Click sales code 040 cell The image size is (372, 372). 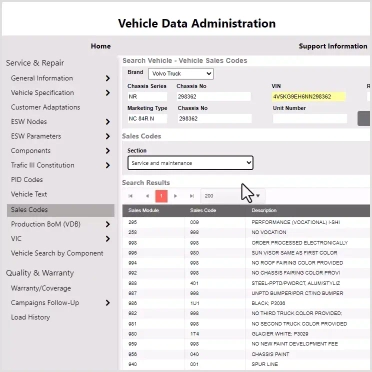(215, 354)
